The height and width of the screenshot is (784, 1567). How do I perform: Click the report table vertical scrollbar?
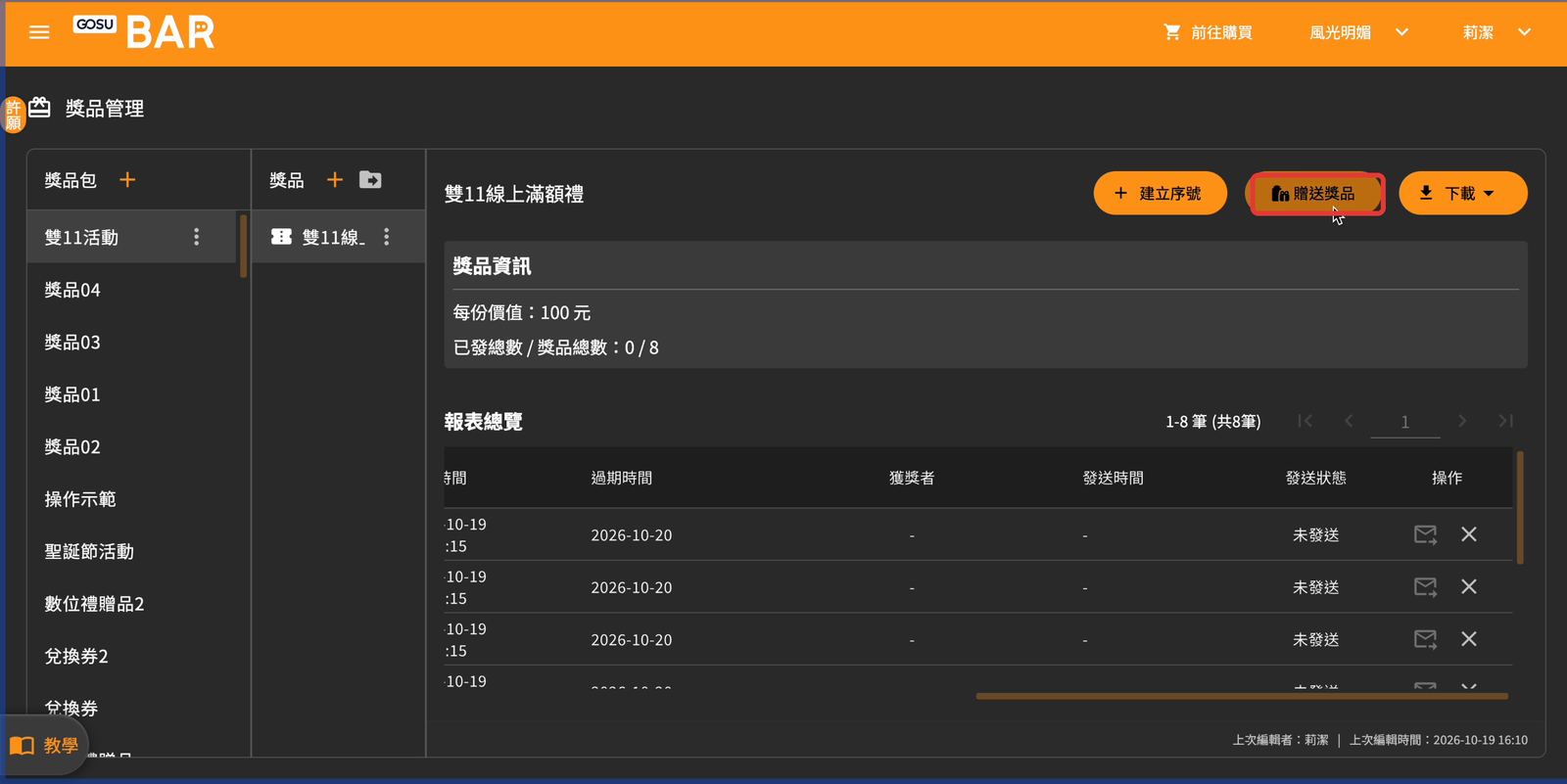click(x=1520, y=507)
